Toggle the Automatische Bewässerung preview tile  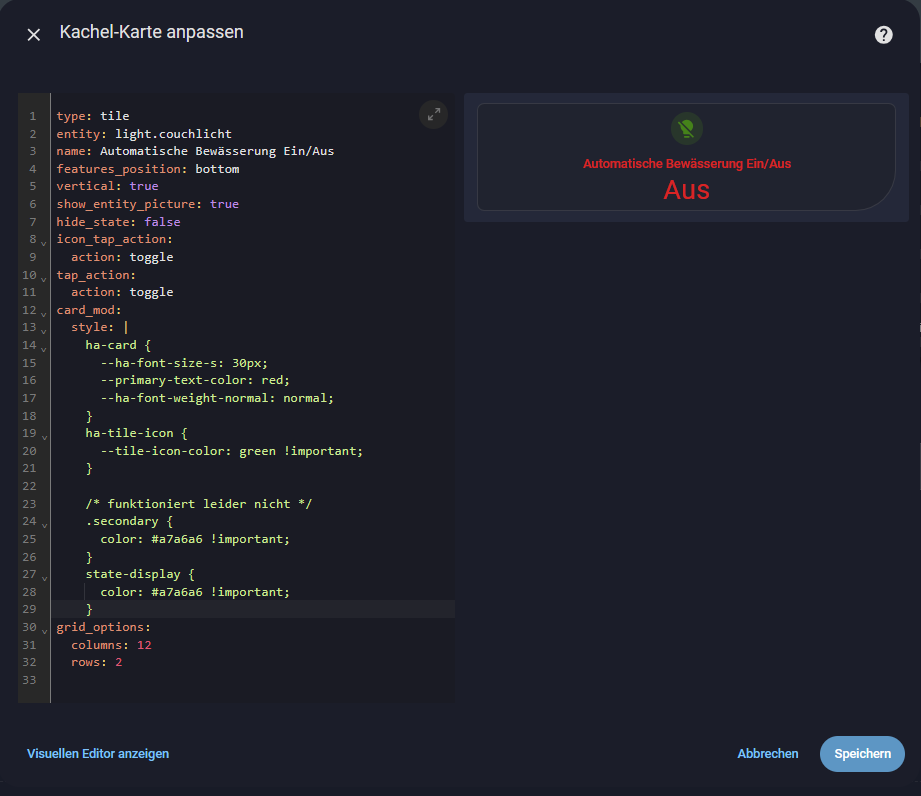click(x=686, y=157)
